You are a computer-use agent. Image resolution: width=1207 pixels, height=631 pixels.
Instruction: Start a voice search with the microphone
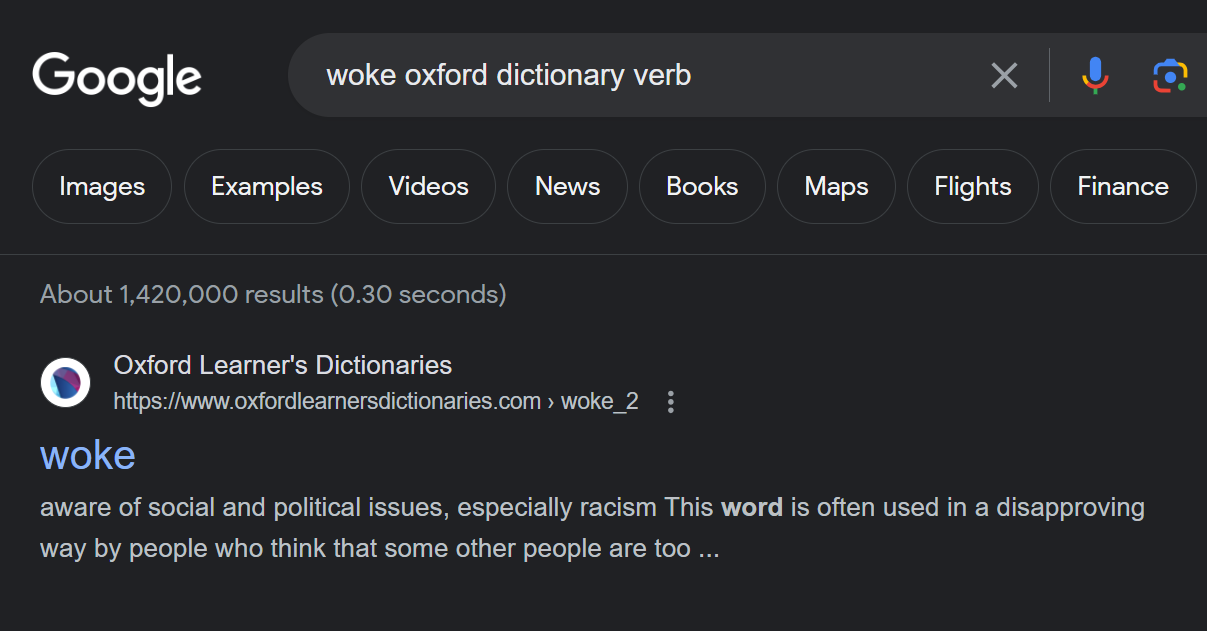[x=1095, y=75]
